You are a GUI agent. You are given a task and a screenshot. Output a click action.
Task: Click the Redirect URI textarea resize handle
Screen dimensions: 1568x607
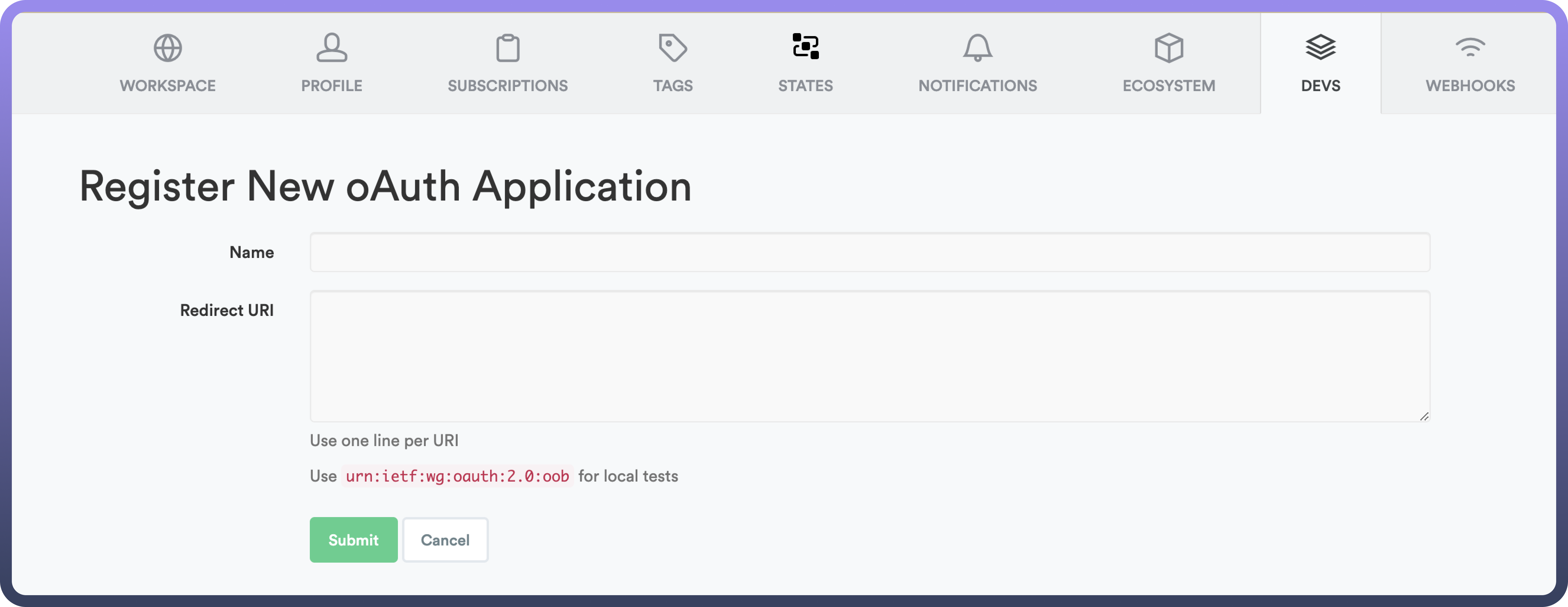coord(1424,416)
